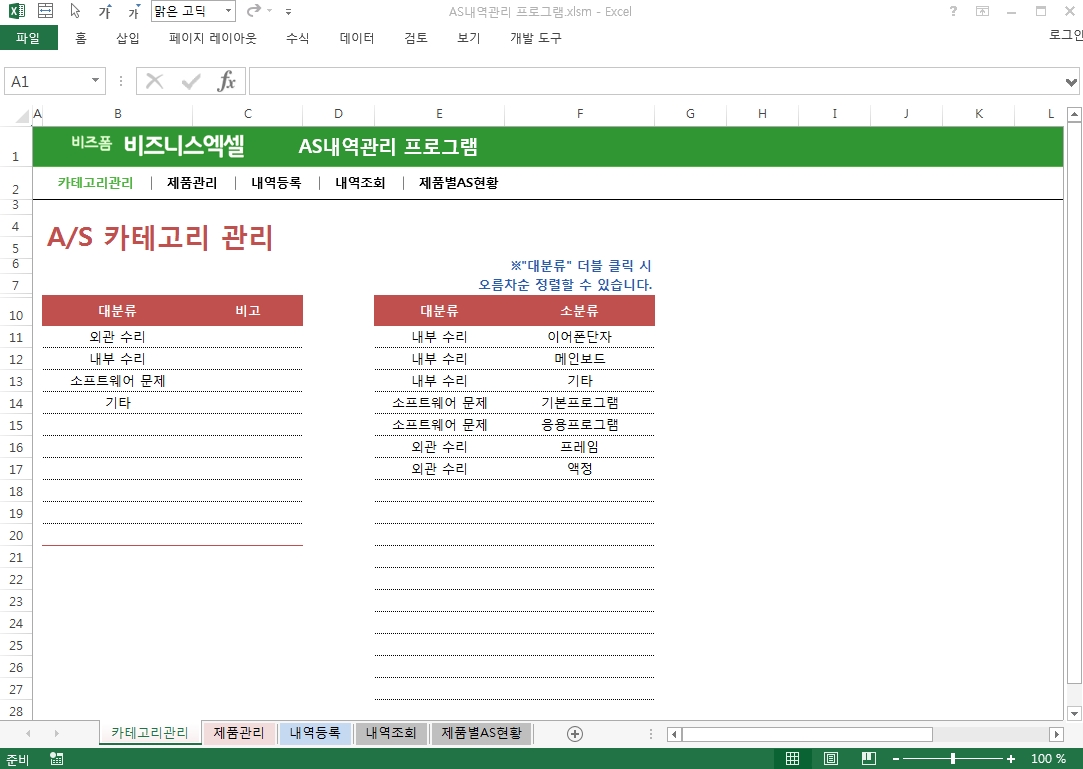The height and width of the screenshot is (769, 1083).
Task: Click the 100 % zoom level
Action: 1048,759
